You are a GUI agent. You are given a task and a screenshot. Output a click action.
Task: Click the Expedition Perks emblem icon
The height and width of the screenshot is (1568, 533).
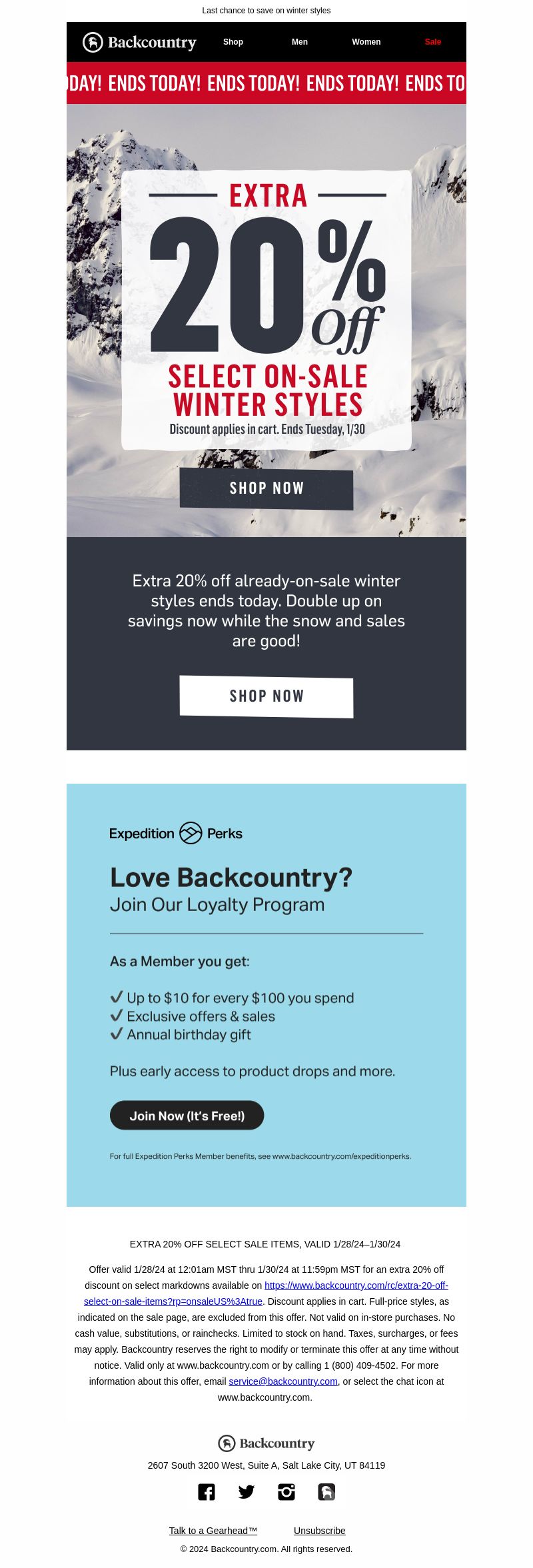191,833
